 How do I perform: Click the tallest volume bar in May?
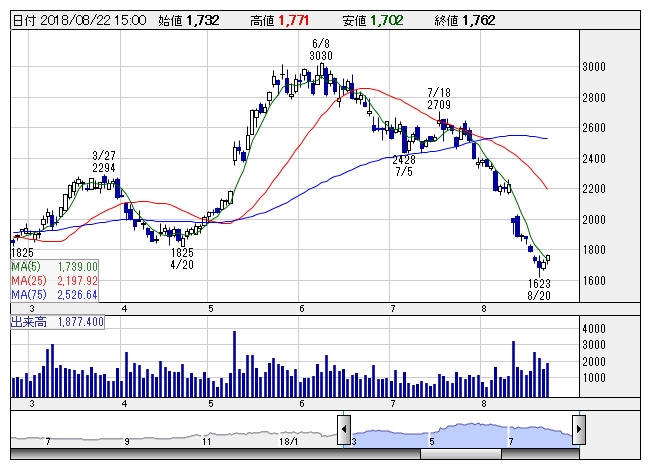pos(235,364)
